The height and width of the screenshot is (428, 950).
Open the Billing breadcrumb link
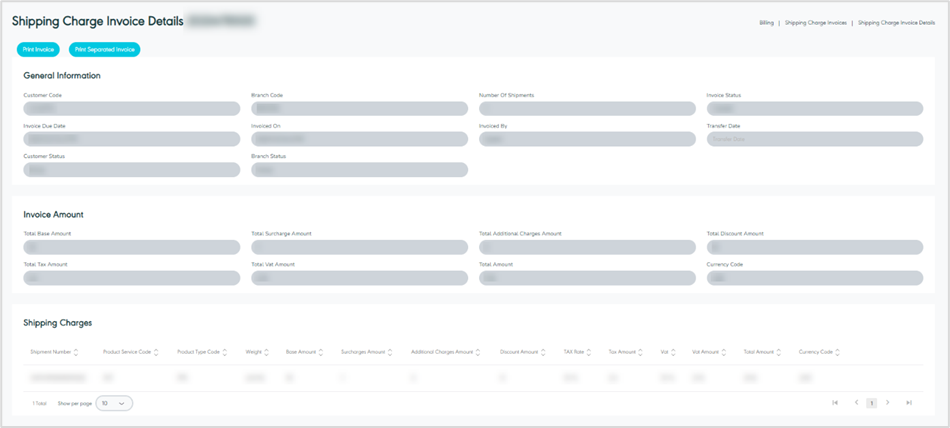767,21
